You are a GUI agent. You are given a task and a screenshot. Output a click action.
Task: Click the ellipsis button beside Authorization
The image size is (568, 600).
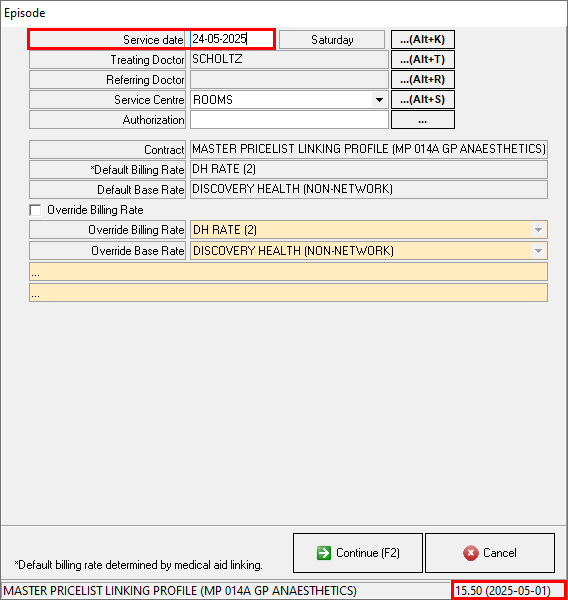(423, 120)
